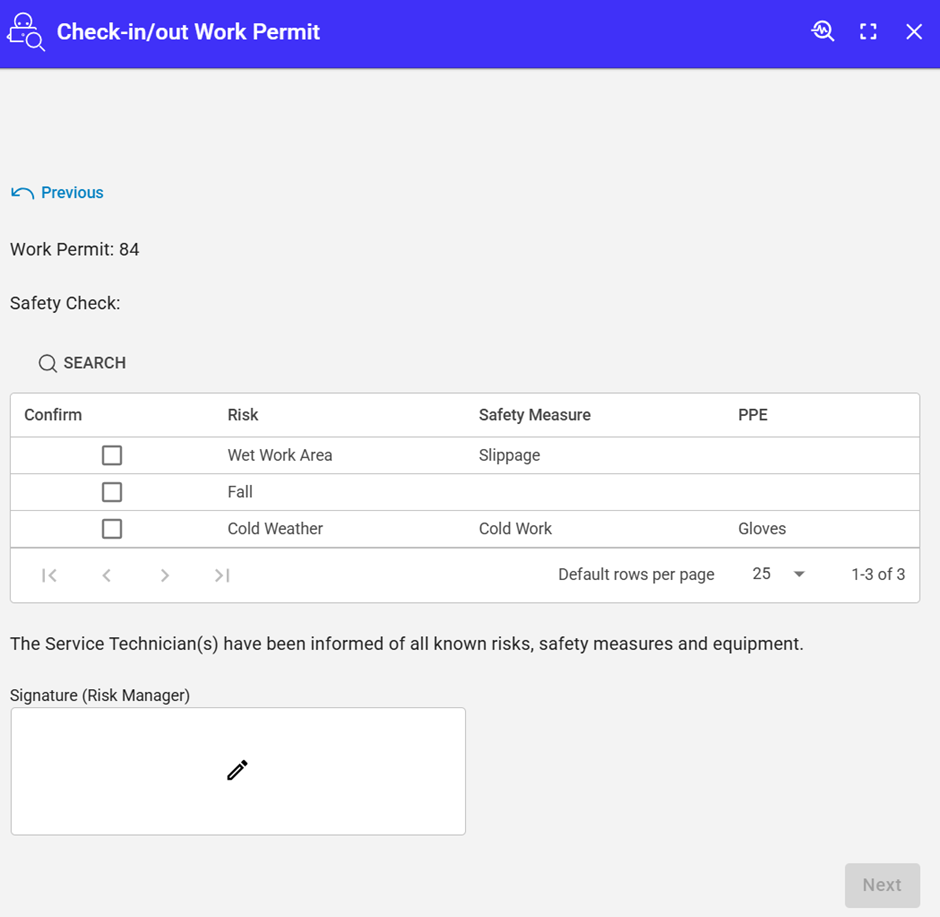Toggle fullscreen mode icon
The height and width of the screenshot is (917, 940).
pos(868,32)
